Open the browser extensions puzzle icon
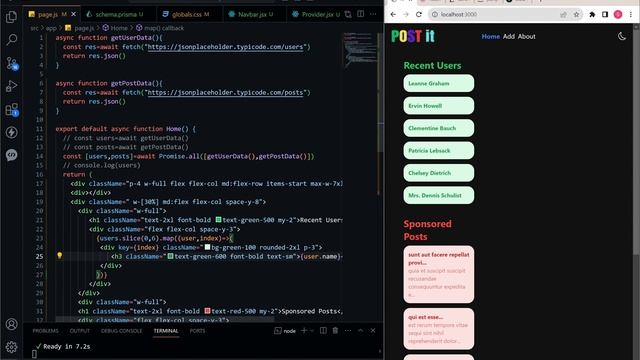The width and height of the screenshot is (640, 360). tap(592, 14)
